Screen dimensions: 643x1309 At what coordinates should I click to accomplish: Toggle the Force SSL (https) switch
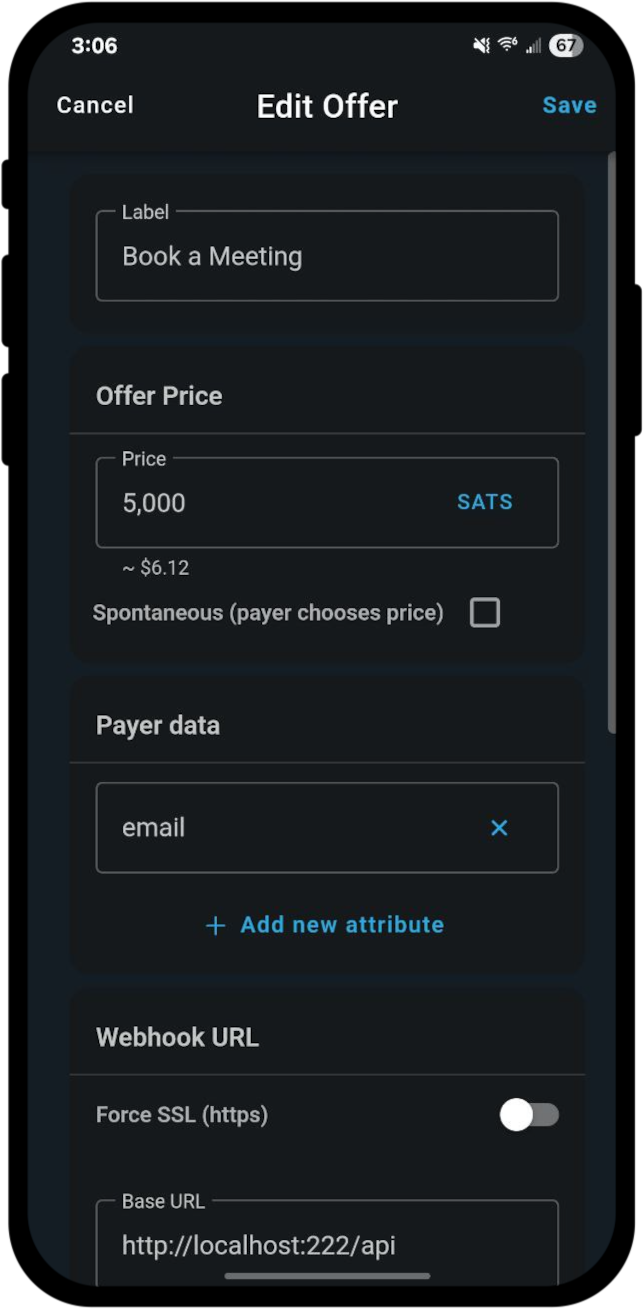pyautogui.click(x=529, y=1115)
